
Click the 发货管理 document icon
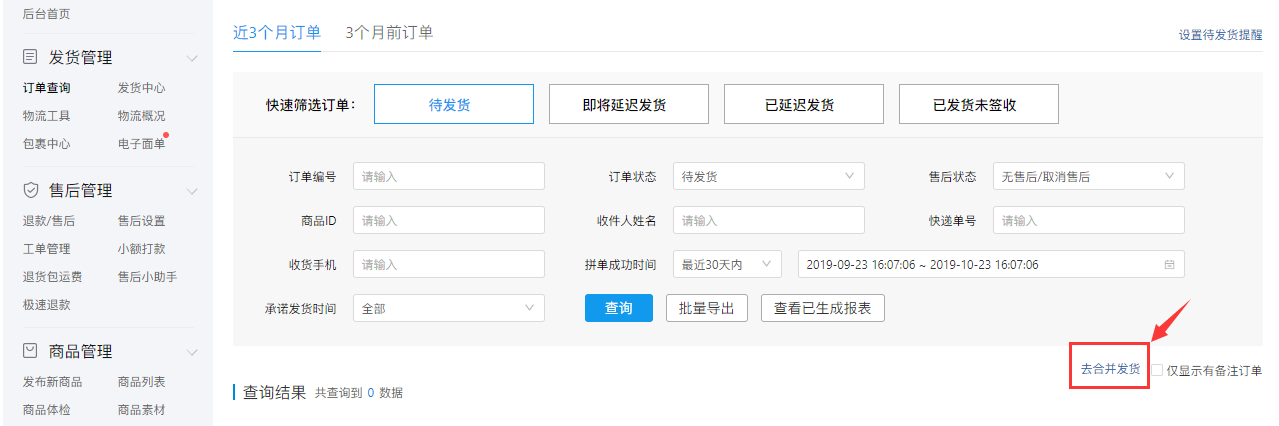[x=31, y=57]
